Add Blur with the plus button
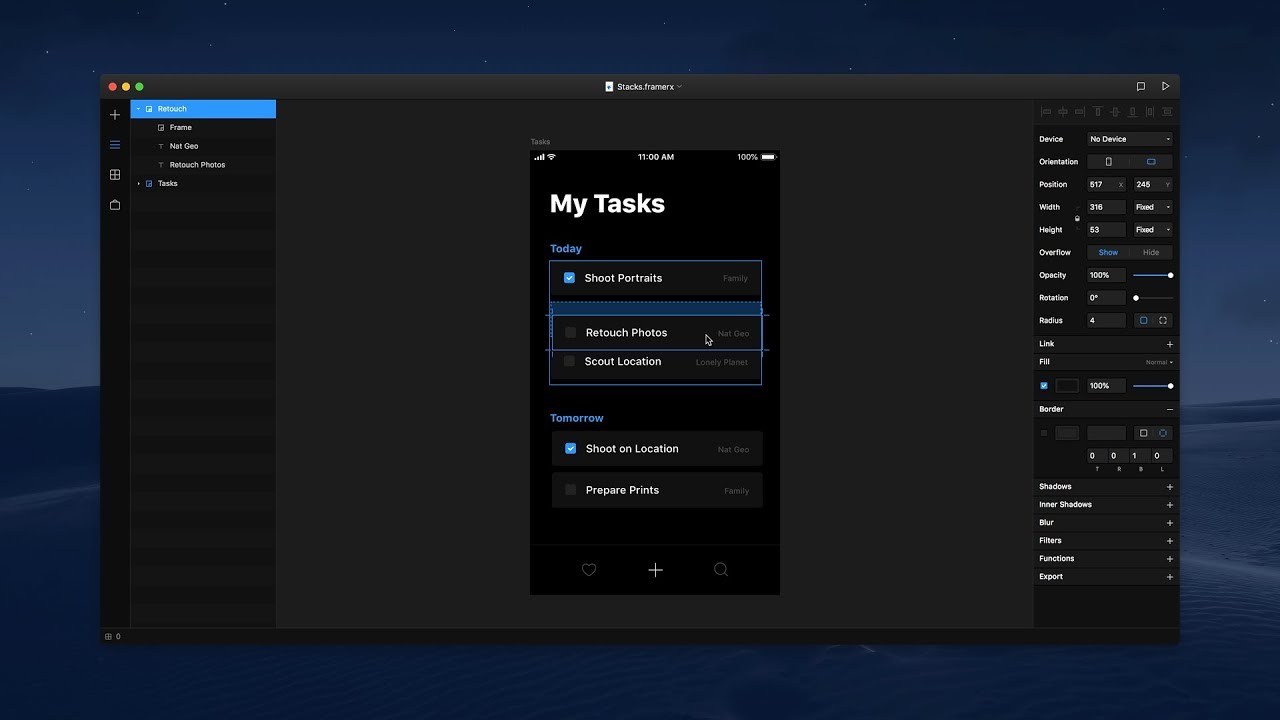The width and height of the screenshot is (1280, 720). click(1169, 523)
